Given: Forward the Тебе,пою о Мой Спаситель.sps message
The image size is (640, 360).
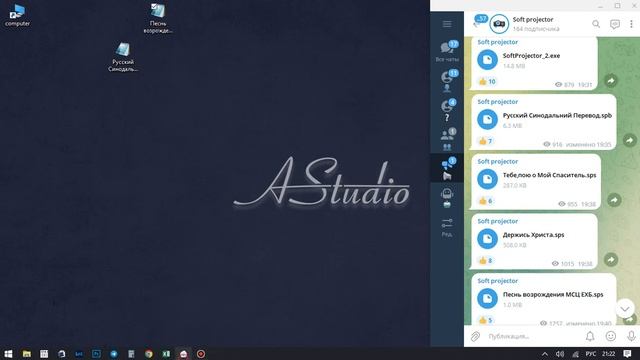Looking at the screenshot, I should 614,200.
